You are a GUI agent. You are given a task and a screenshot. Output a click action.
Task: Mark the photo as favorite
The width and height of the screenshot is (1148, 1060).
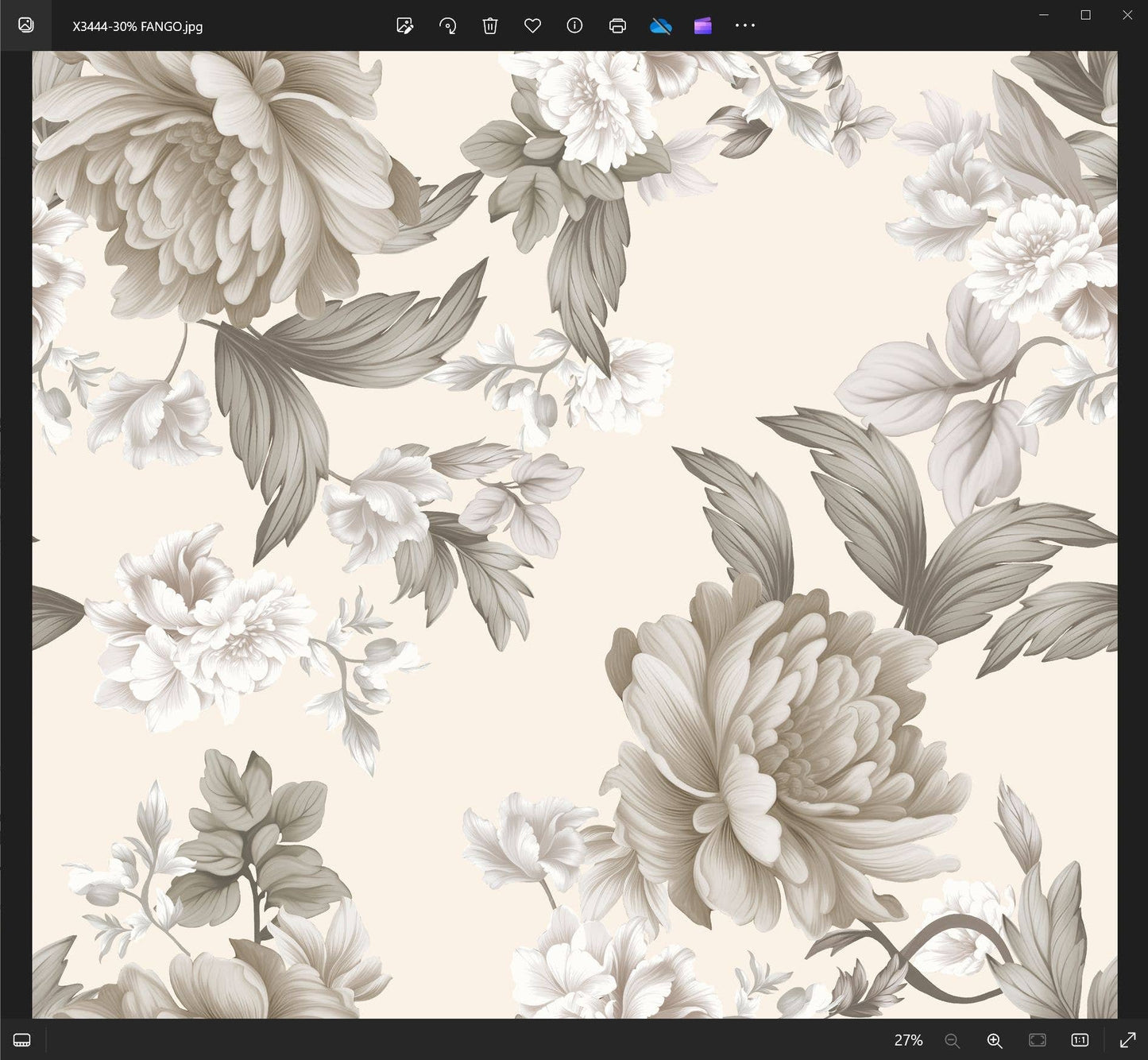(532, 25)
